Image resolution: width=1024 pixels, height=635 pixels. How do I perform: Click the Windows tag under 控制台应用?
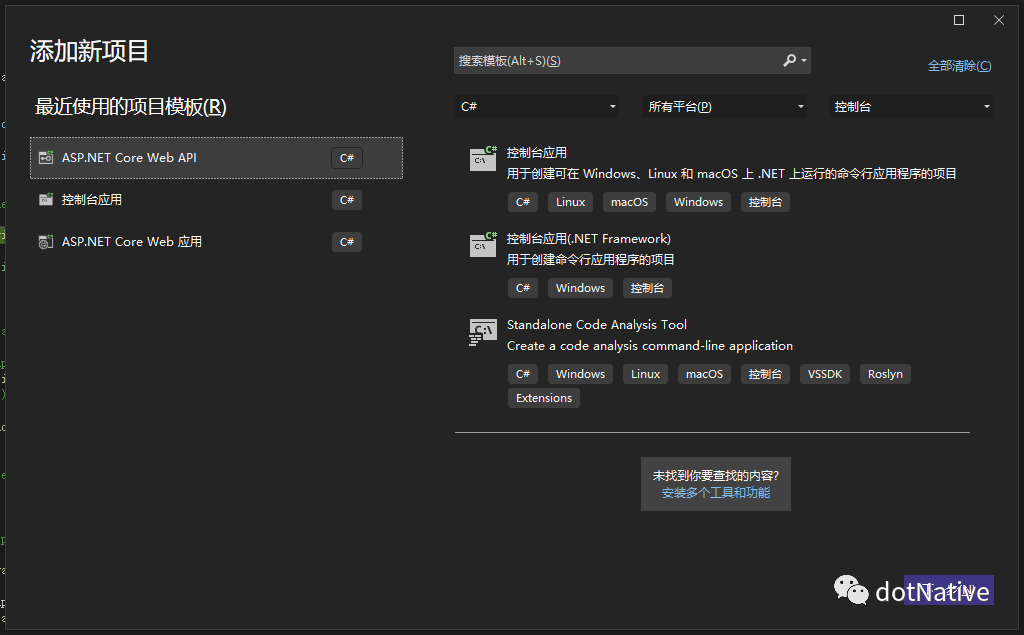(x=698, y=202)
